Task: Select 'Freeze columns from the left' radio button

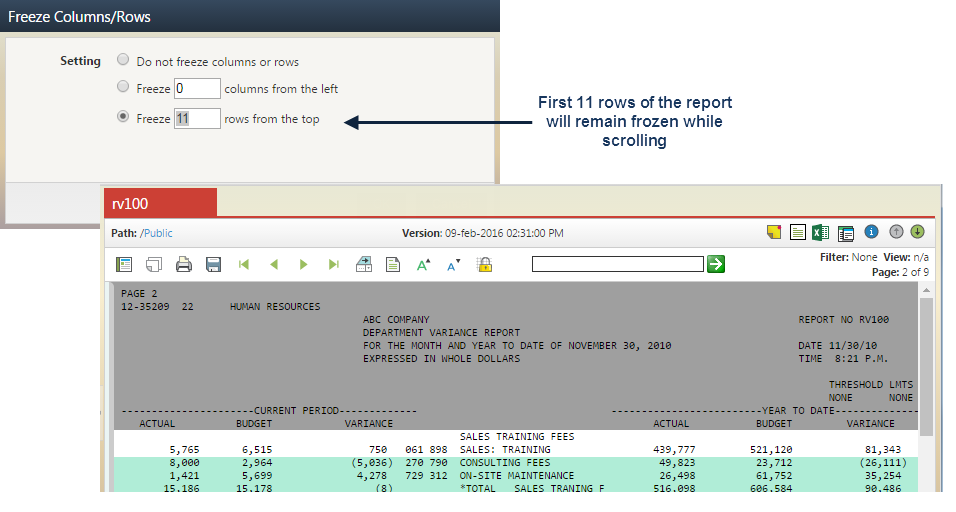Action: pos(123,87)
